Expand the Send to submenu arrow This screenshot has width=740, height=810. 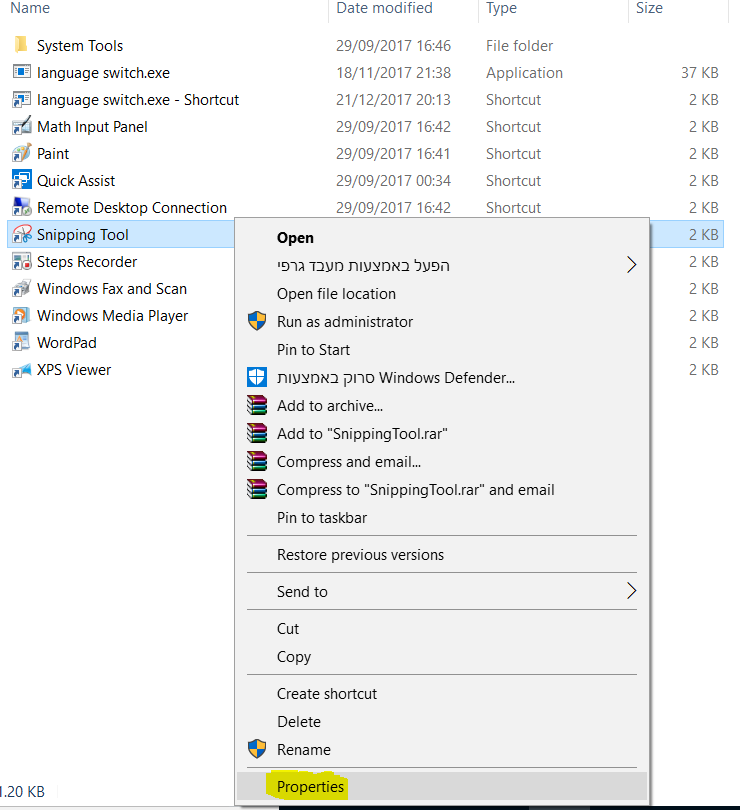click(631, 590)
